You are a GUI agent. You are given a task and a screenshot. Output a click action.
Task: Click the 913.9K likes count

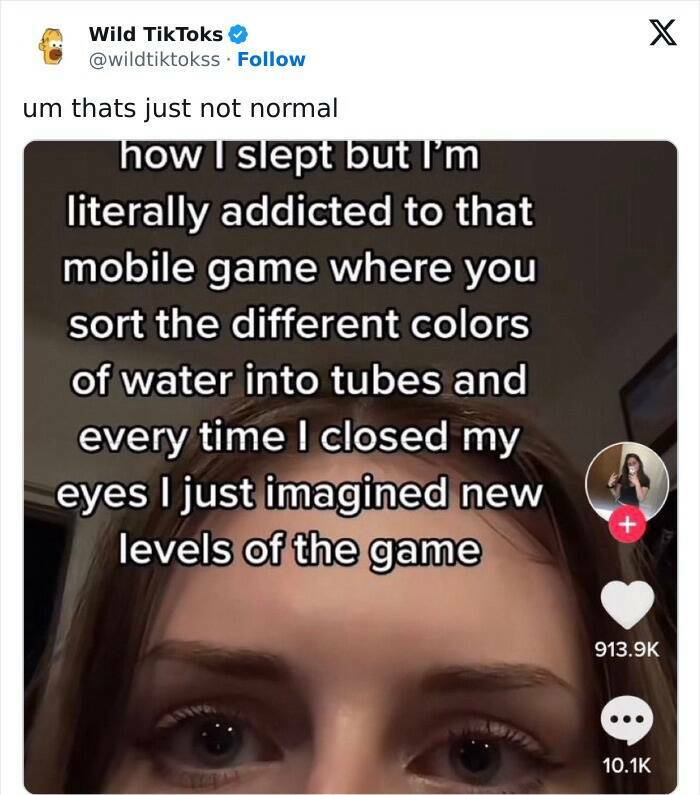[x=627, y=649]
